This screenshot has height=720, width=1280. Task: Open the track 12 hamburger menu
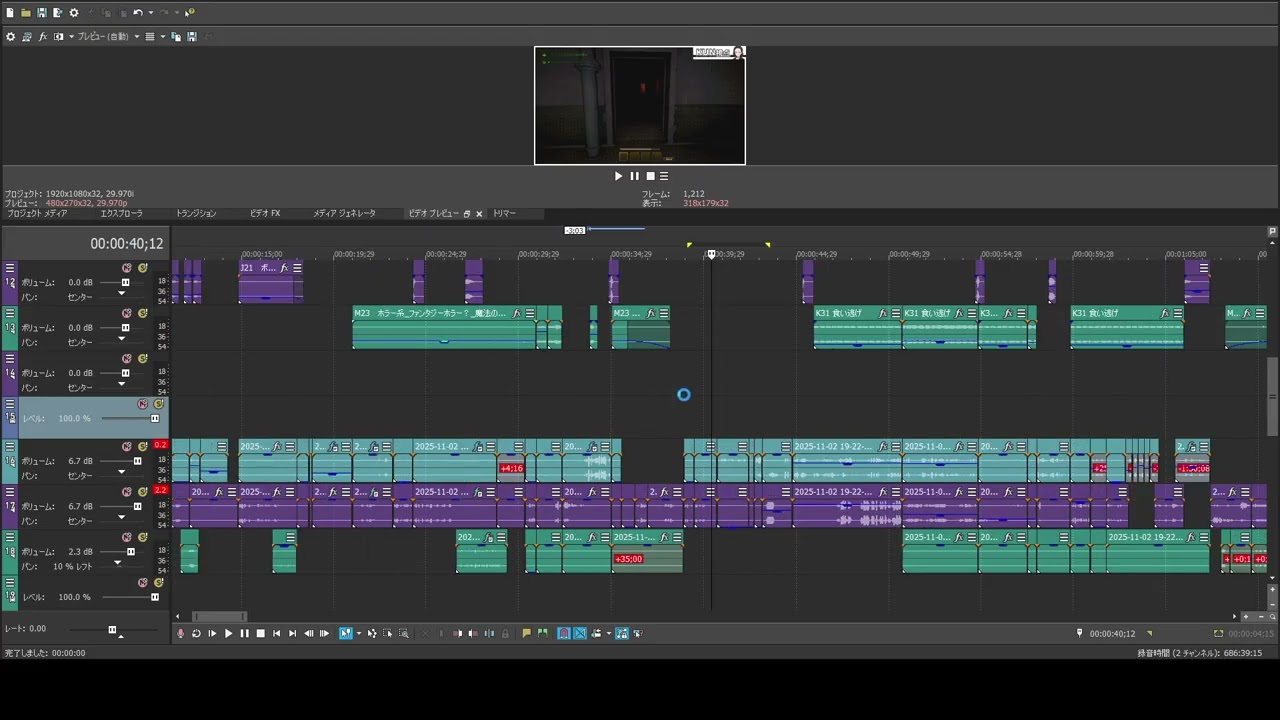click(x=10, y=267)
